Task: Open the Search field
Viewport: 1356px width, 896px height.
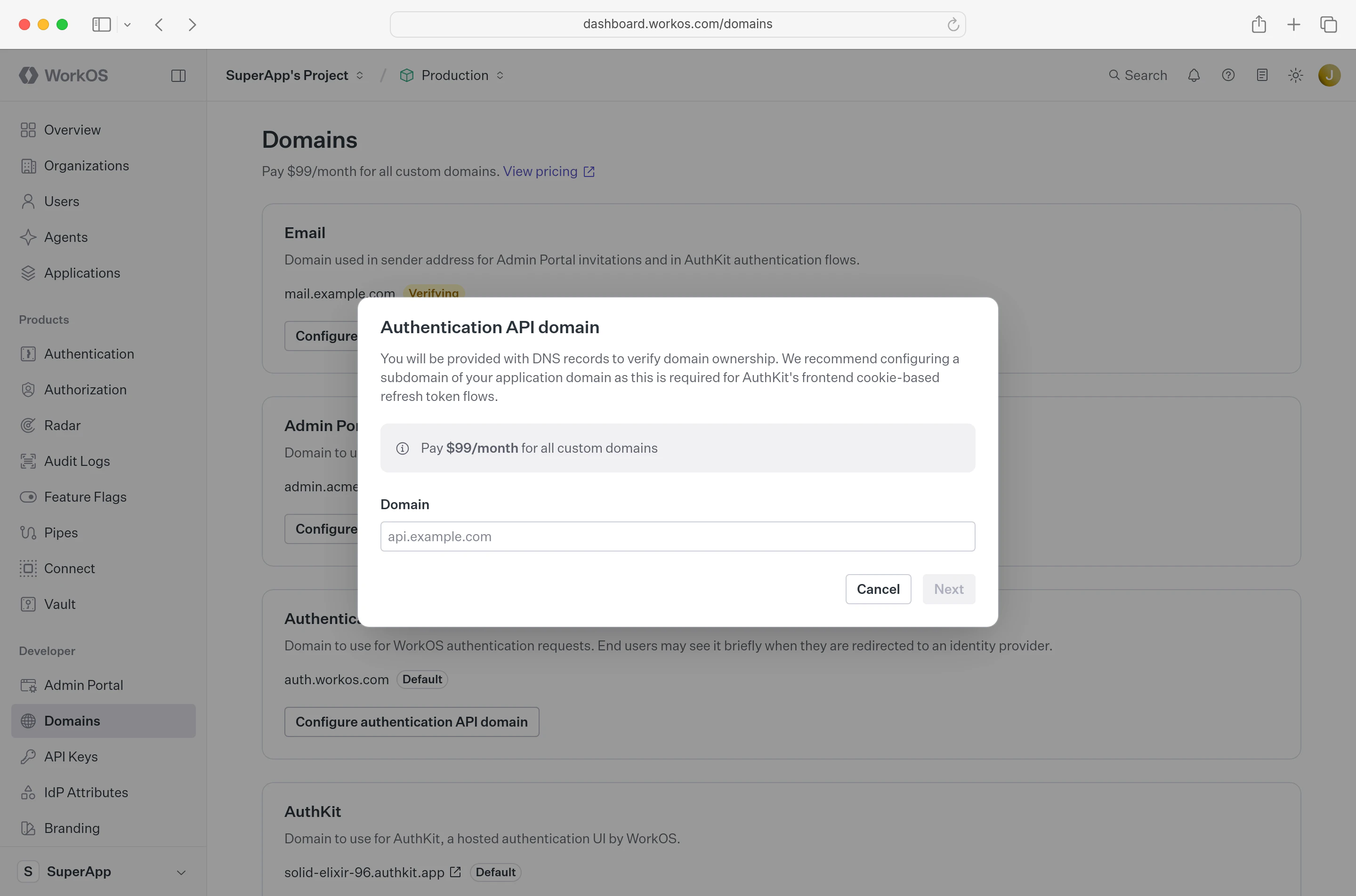Action: [1138, 75]
